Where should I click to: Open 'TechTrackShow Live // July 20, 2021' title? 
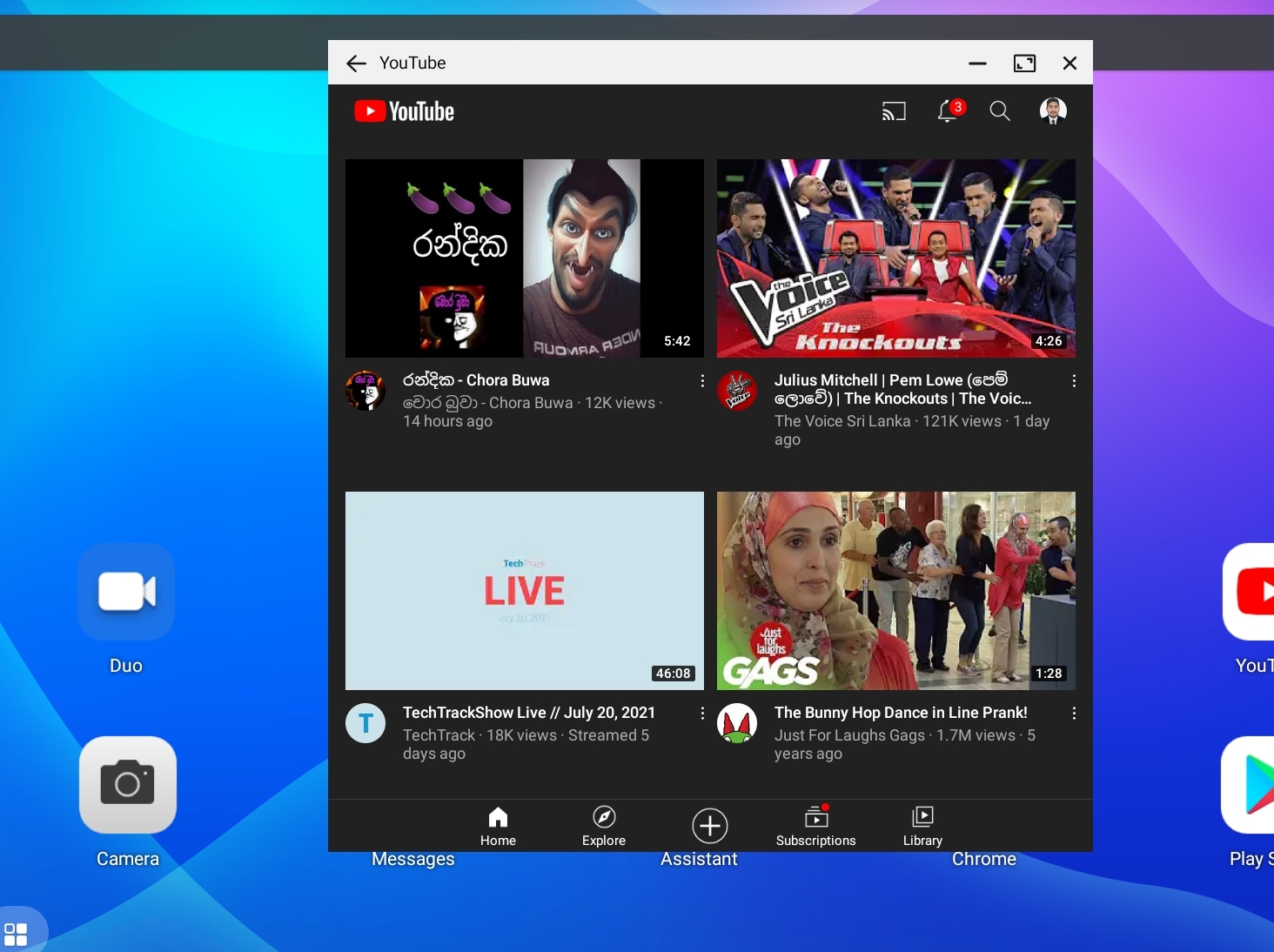tap(529, 713)
